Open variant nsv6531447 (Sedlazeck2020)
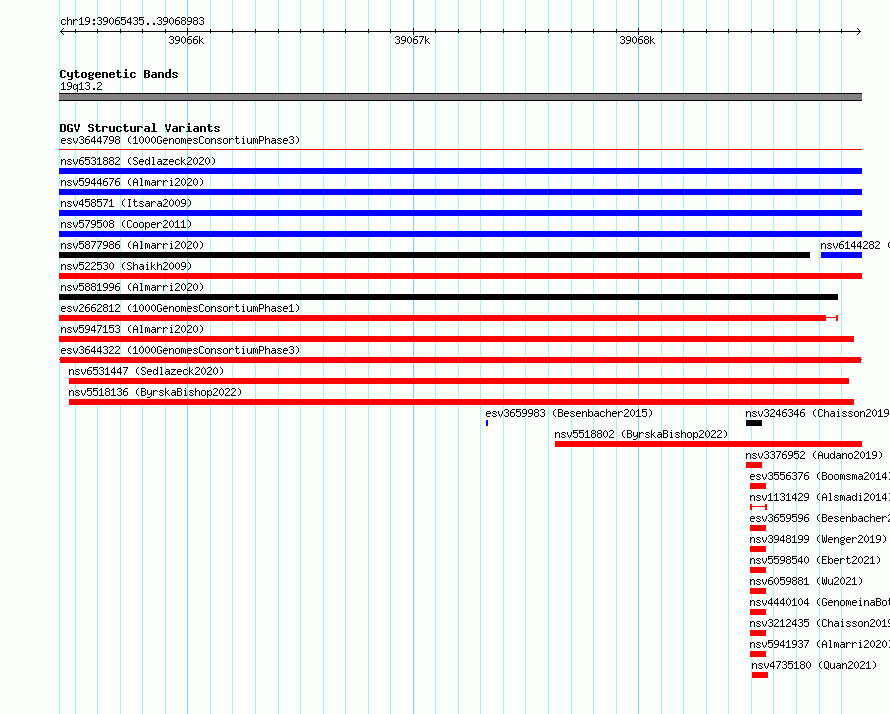The height and width of the screenshot is (714, 890). pos(146,371)
